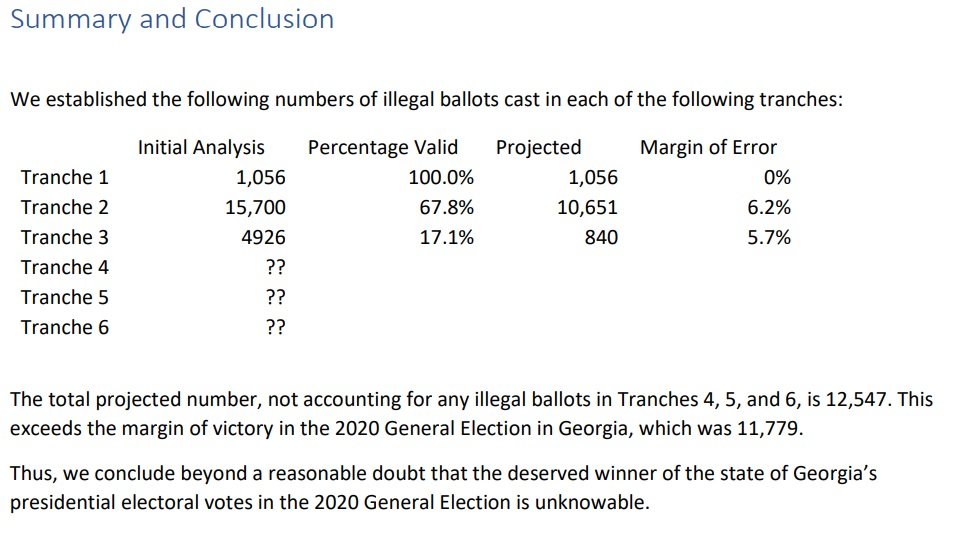972x546 pixels.
Task: Click the "Initial Analysis" column header
Action: [201, 148]
